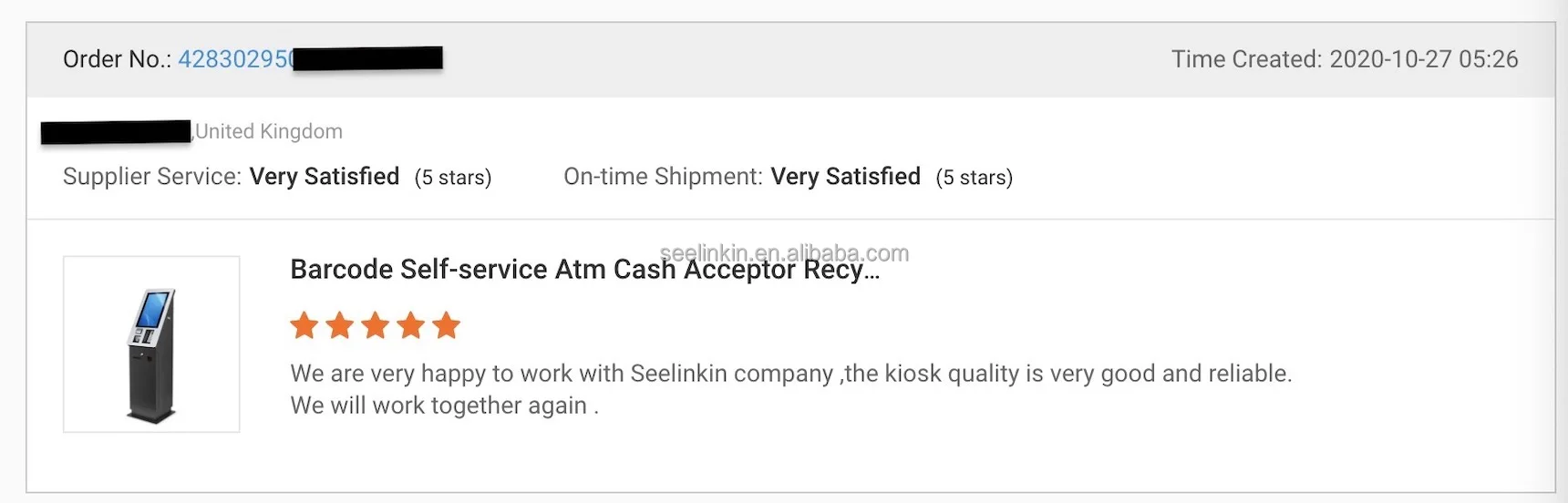This screenshot has width=1568, height=503.
Task: Click the second orange rating star
Action: (x=340, y=325)
